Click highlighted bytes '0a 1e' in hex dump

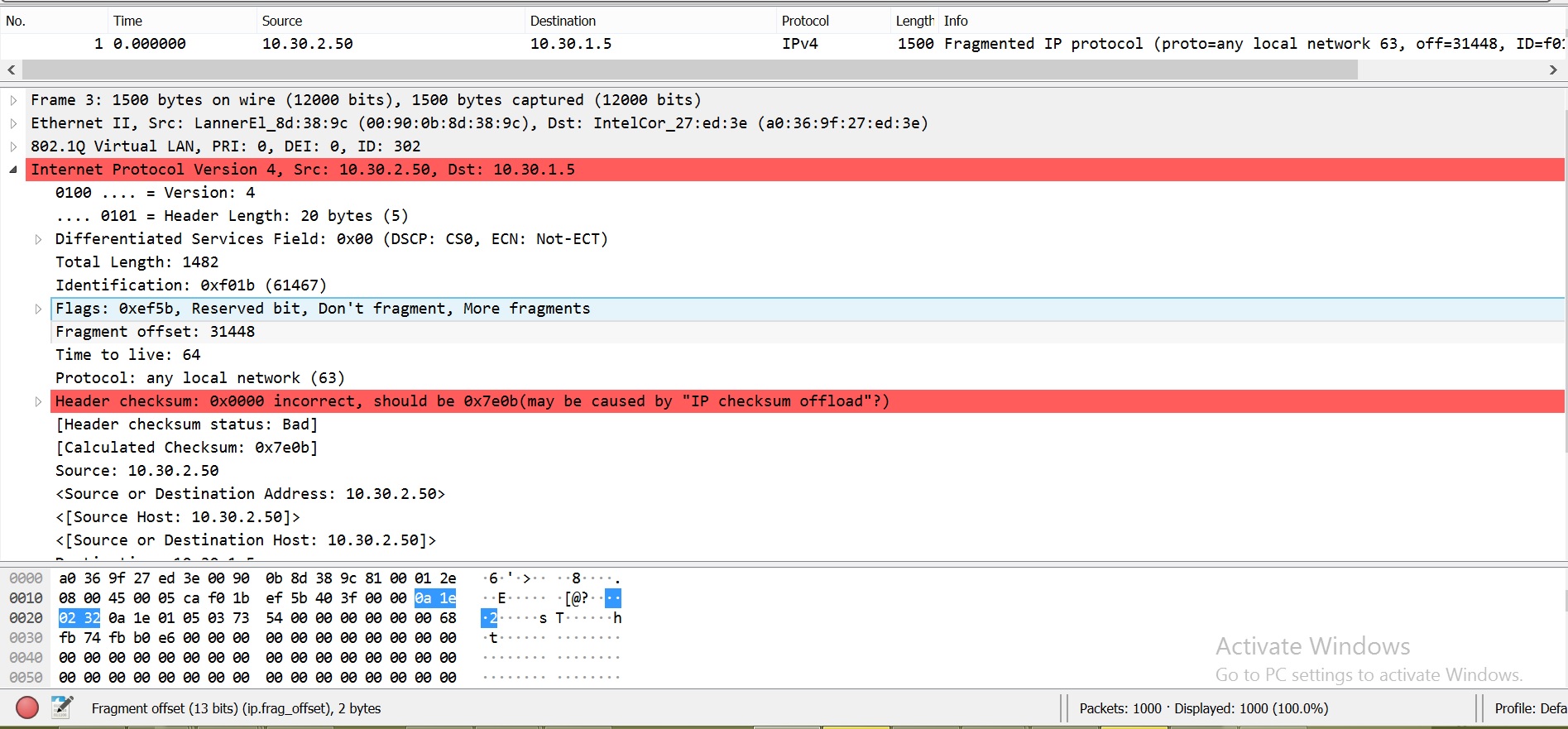point(435,598)
